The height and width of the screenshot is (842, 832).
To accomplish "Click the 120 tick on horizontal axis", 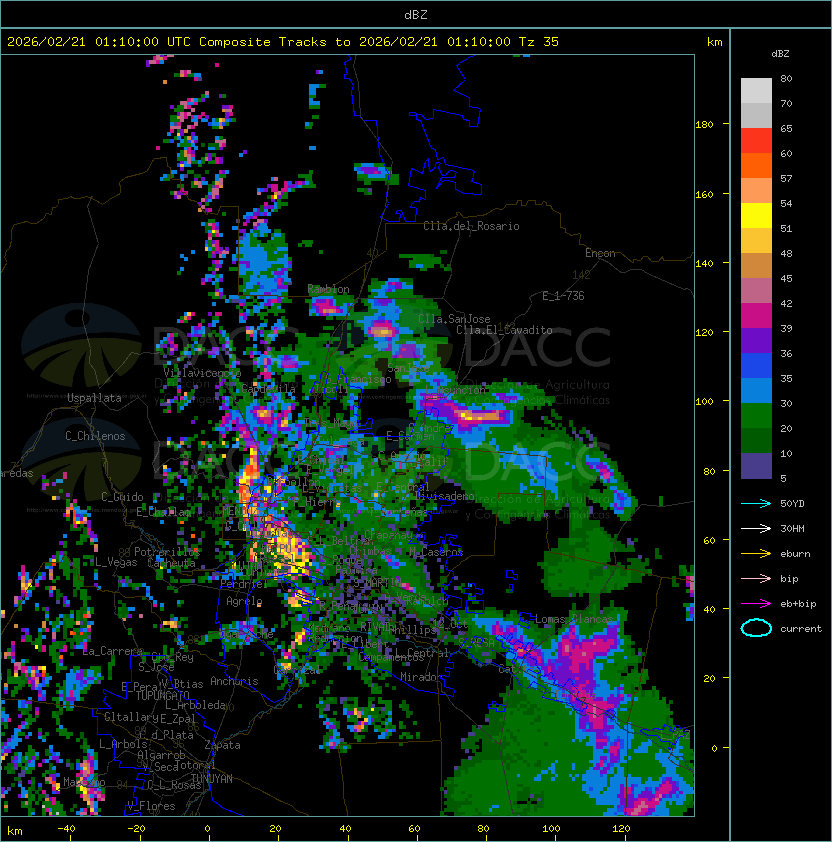I will click(621, 829).
